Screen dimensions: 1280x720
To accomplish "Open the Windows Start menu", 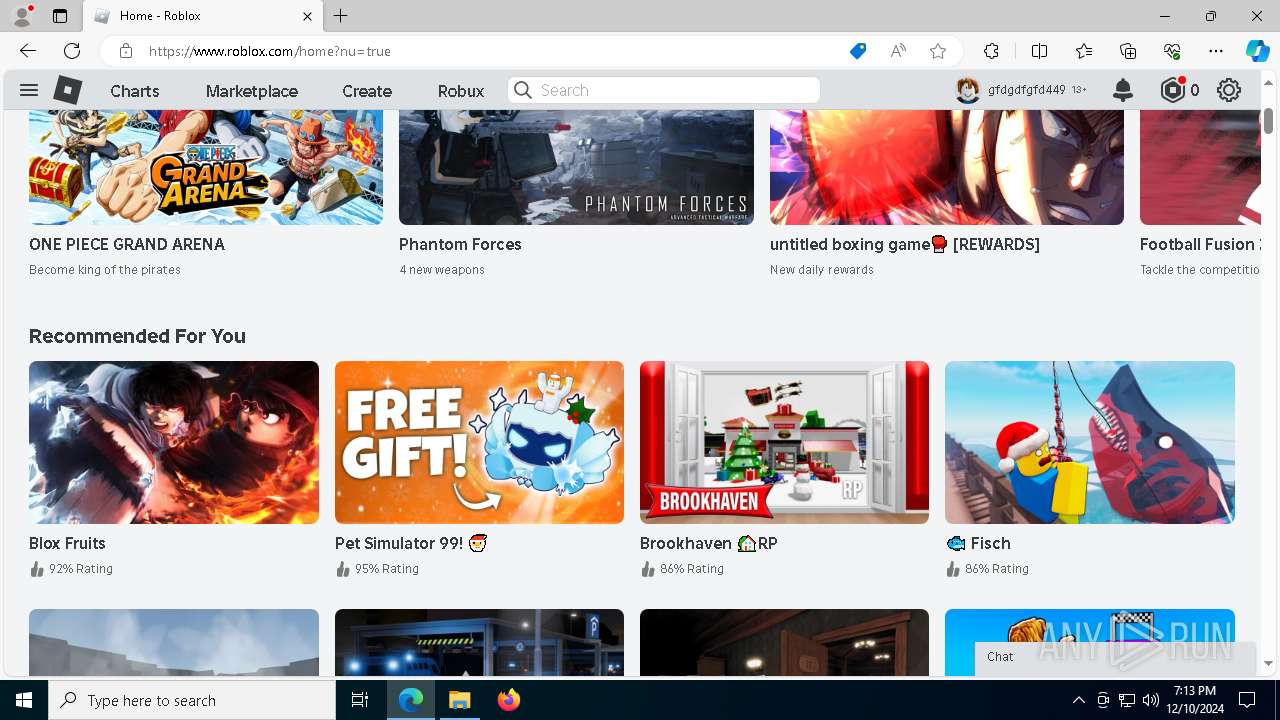I will click(24, 700).
